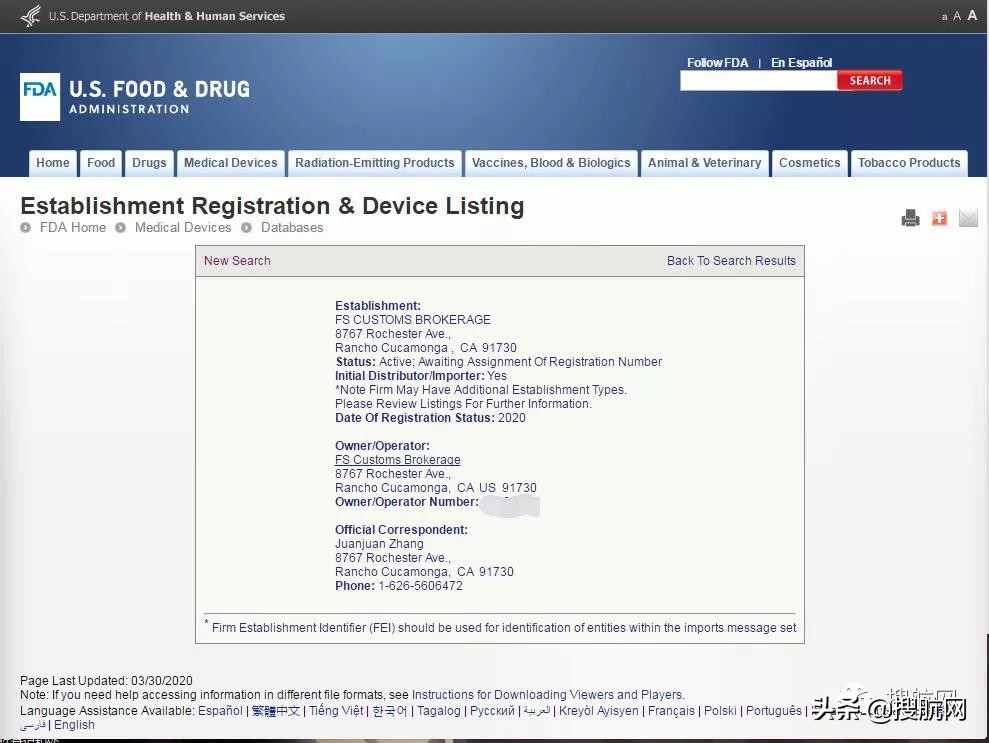This screenshot has width=989, height=743.
Task: Open the Cosmetics tab
Action: point(810,163)
